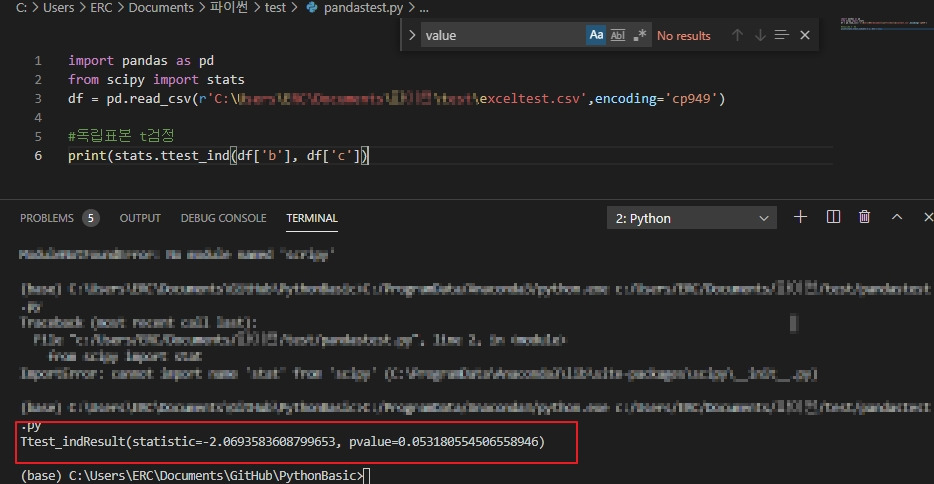The width and height of the screenshot is (934, 484).
Task: Open the '2: Python' terminal selector dropdown
Action: 692,218
